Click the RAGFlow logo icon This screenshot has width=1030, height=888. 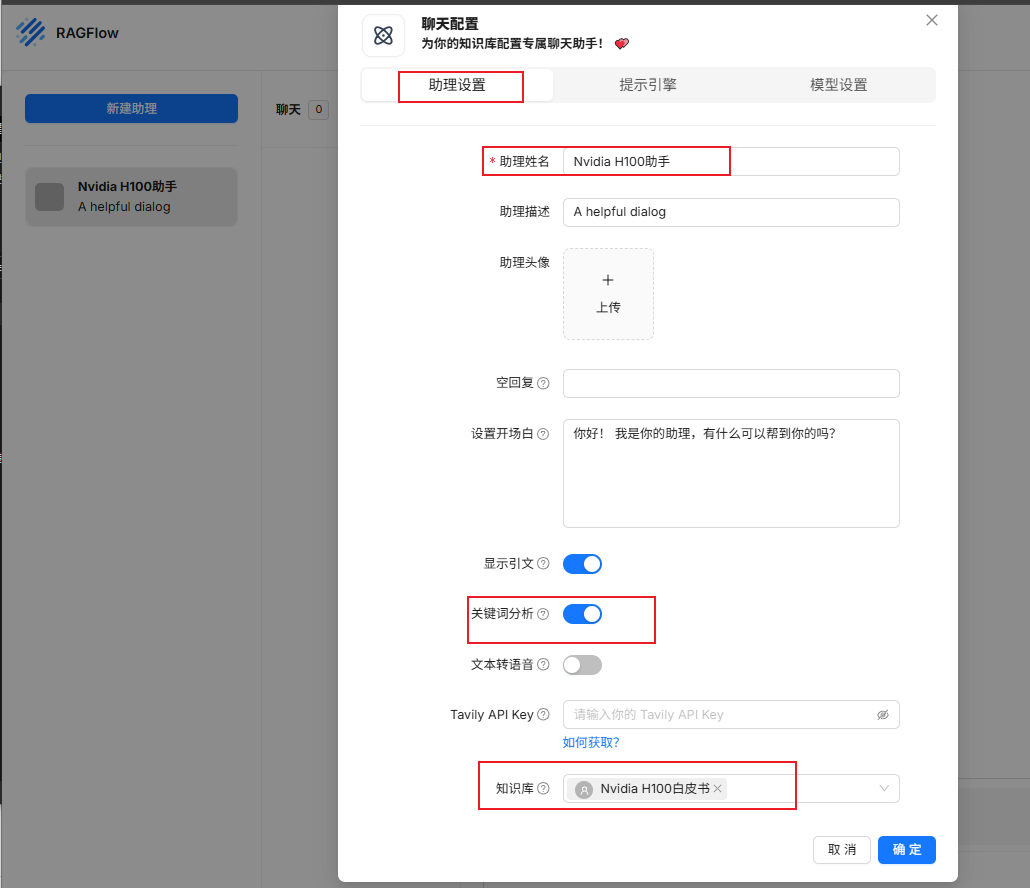pos(31,32)
